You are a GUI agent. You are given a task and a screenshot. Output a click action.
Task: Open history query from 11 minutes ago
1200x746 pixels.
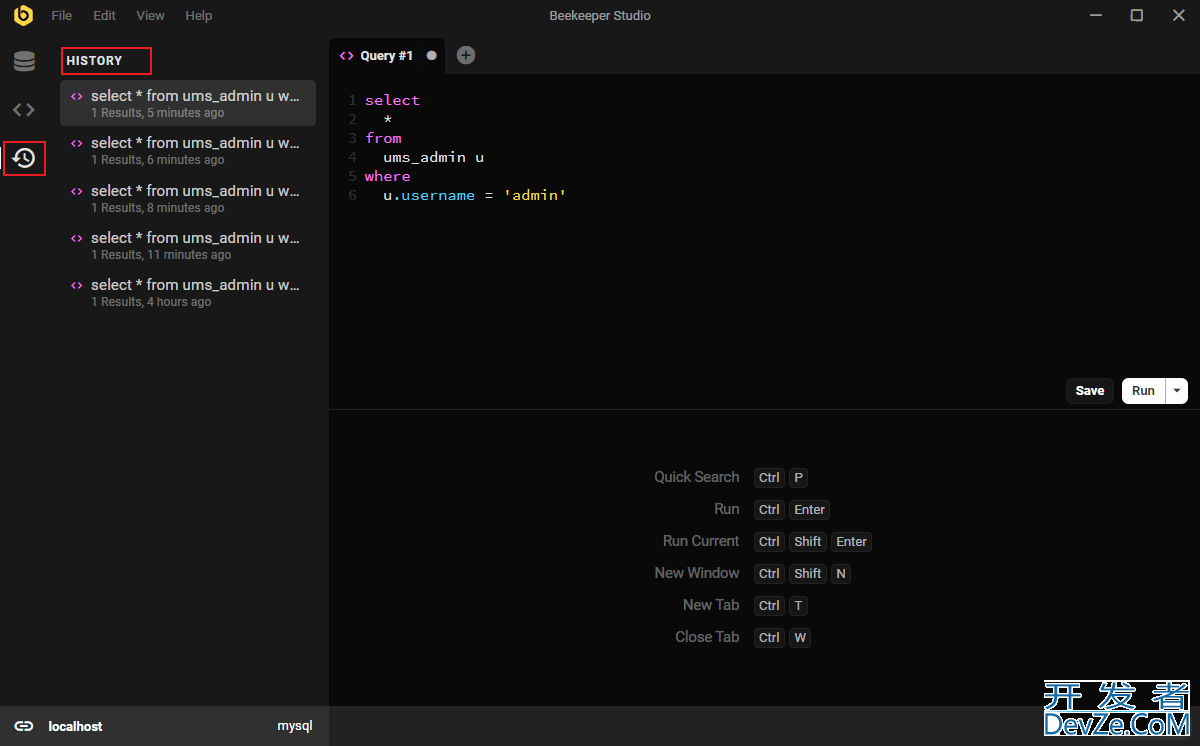pyautogui.click(x=188, y=245)
